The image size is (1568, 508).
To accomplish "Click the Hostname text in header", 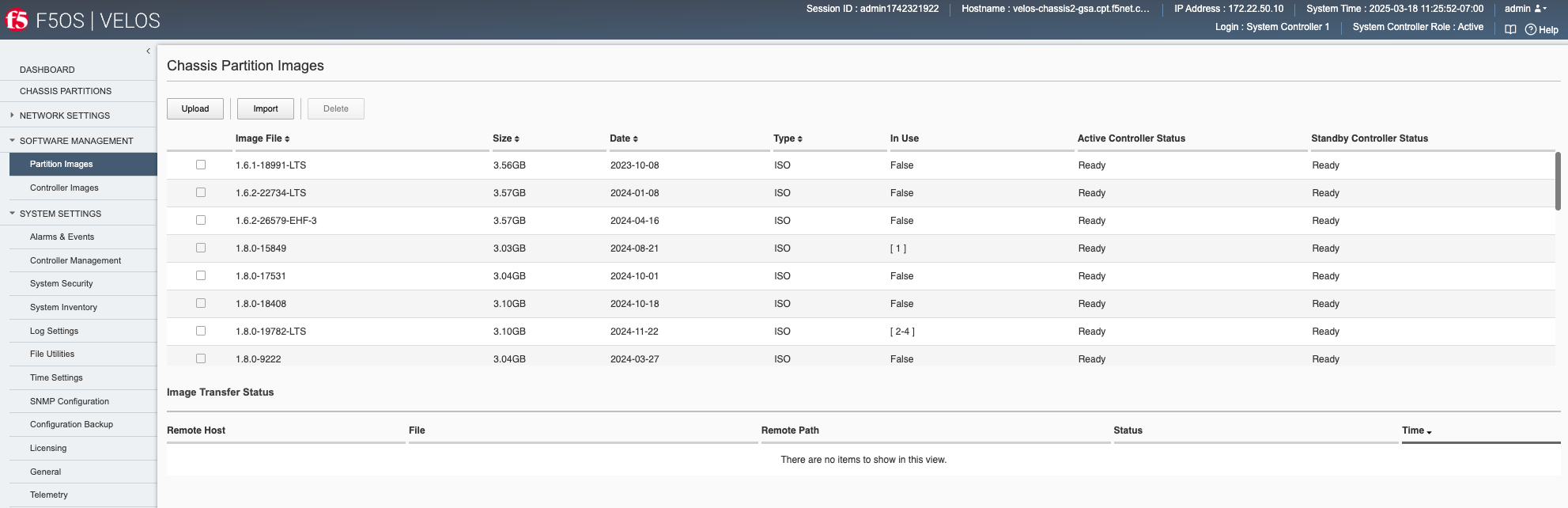I will (1056, 9).
